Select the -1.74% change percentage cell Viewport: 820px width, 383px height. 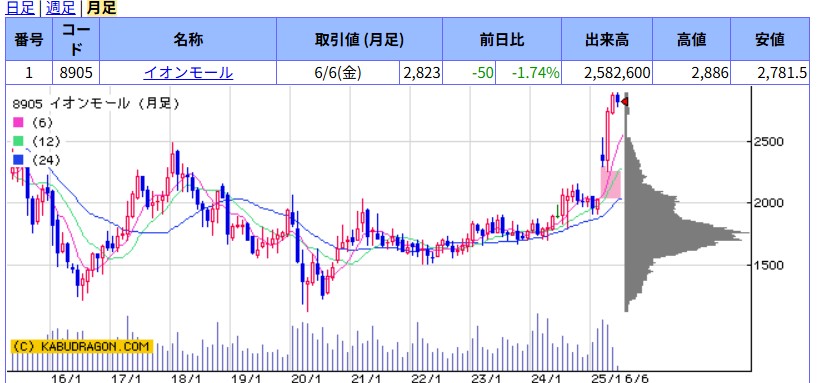pyautogui.click(x=529, y=73)
